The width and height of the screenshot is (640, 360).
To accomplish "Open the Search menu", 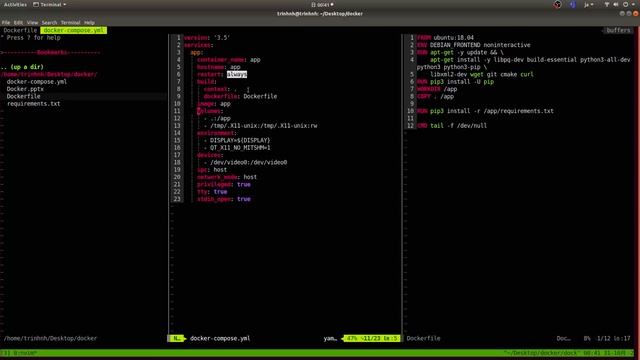I will [49, 22].
